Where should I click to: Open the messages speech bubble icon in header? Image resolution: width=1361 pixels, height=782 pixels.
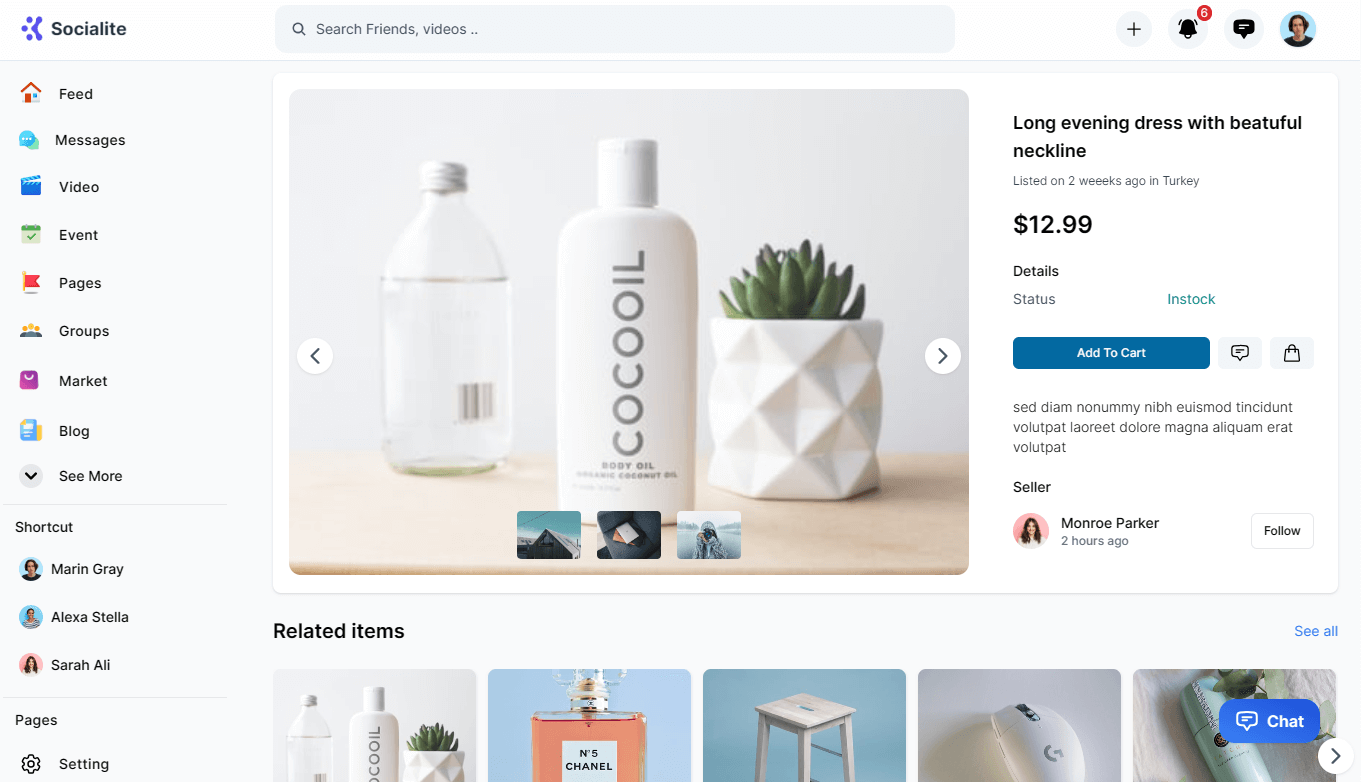(1244, 29)
